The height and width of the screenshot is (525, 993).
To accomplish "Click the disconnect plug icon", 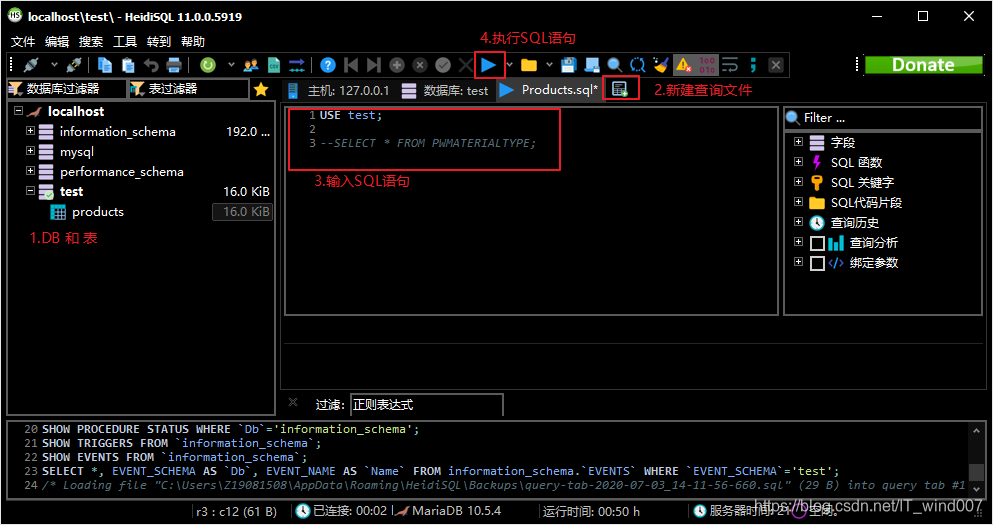I will tap(73, 65).
